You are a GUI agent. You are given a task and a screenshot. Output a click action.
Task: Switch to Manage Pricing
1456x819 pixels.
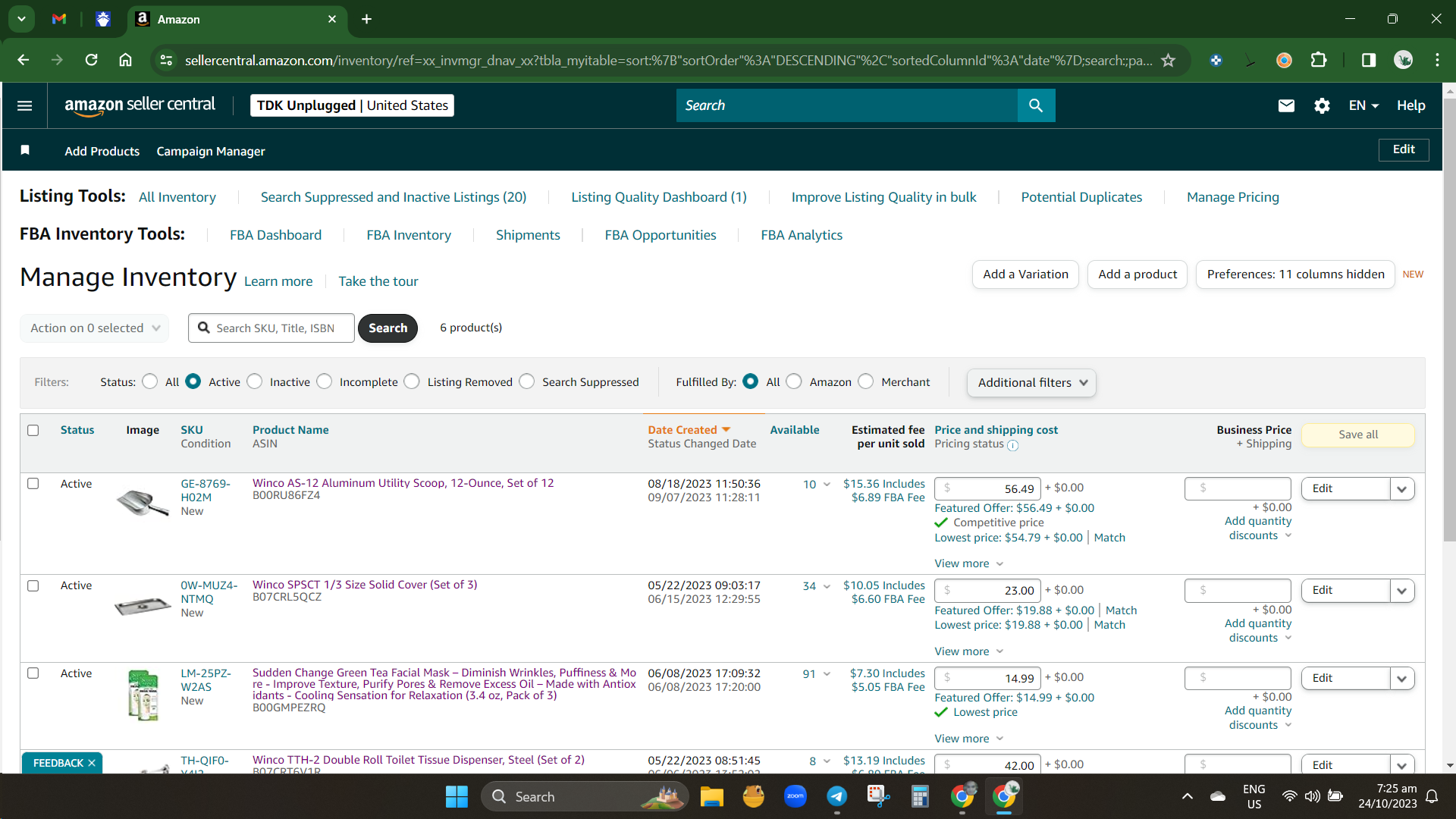(1233, 197)
